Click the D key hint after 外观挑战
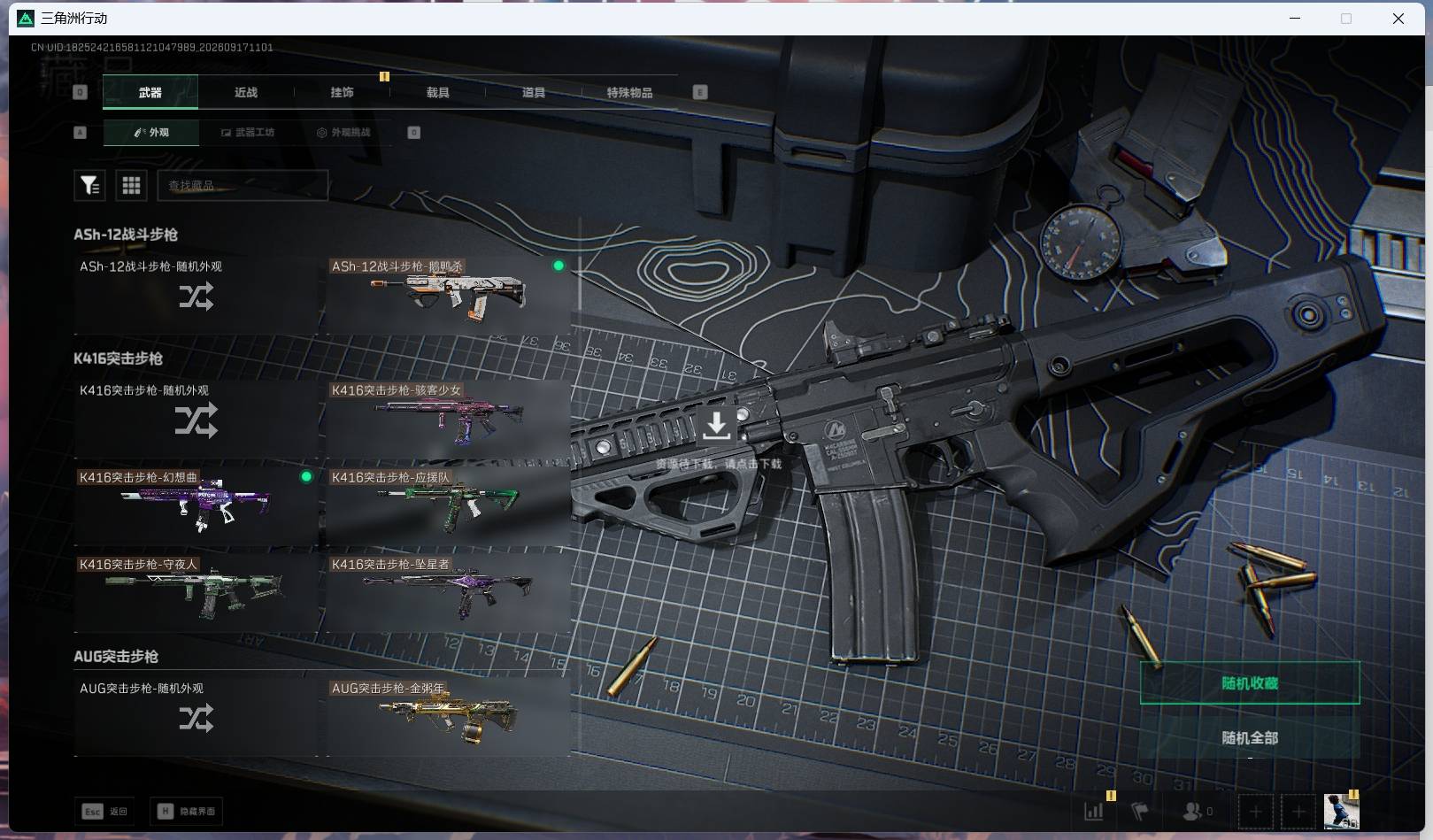1433x840 pixels. tap(413, 133)
